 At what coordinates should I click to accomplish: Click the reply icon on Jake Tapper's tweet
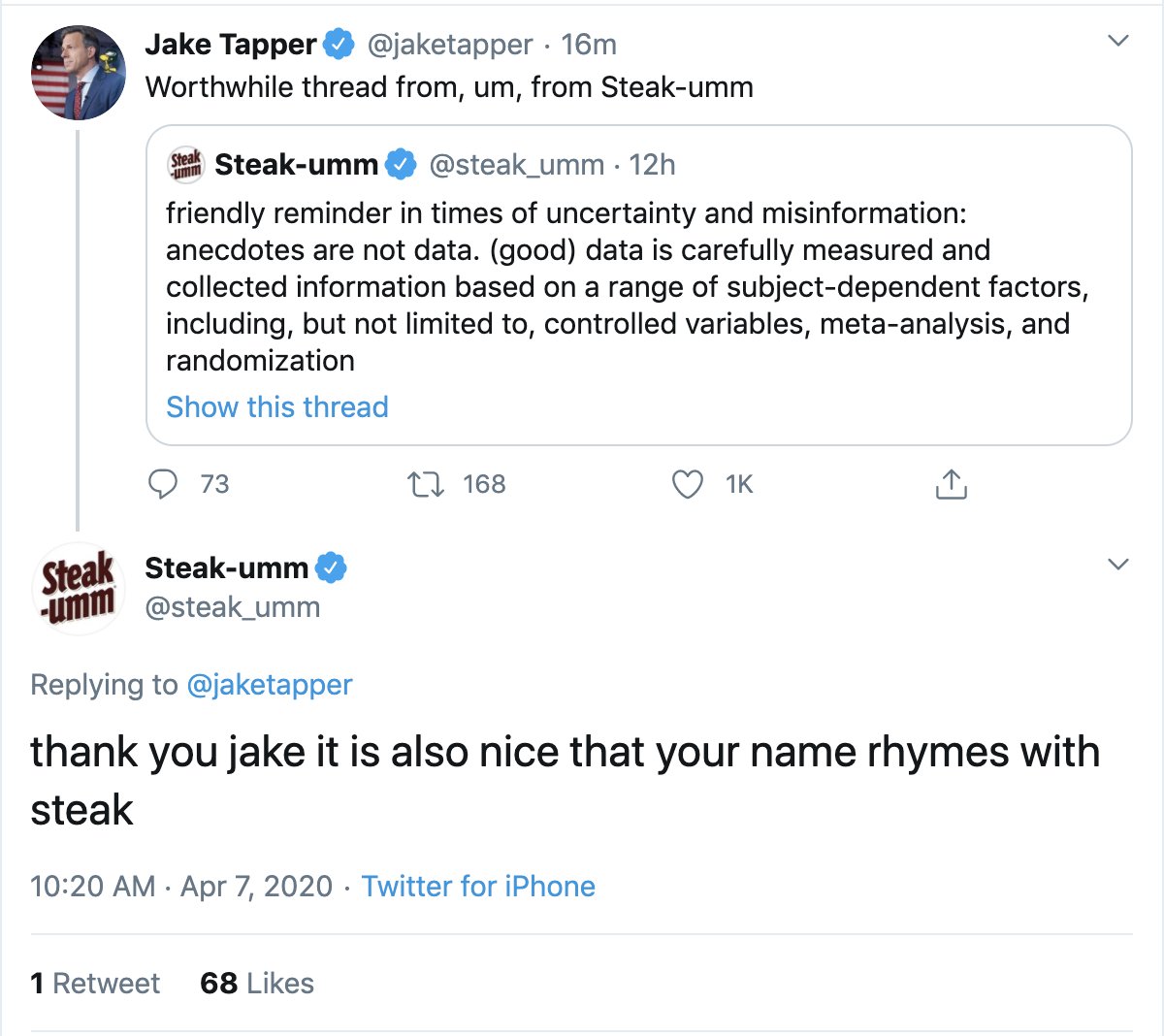click(x=163, y=483)
